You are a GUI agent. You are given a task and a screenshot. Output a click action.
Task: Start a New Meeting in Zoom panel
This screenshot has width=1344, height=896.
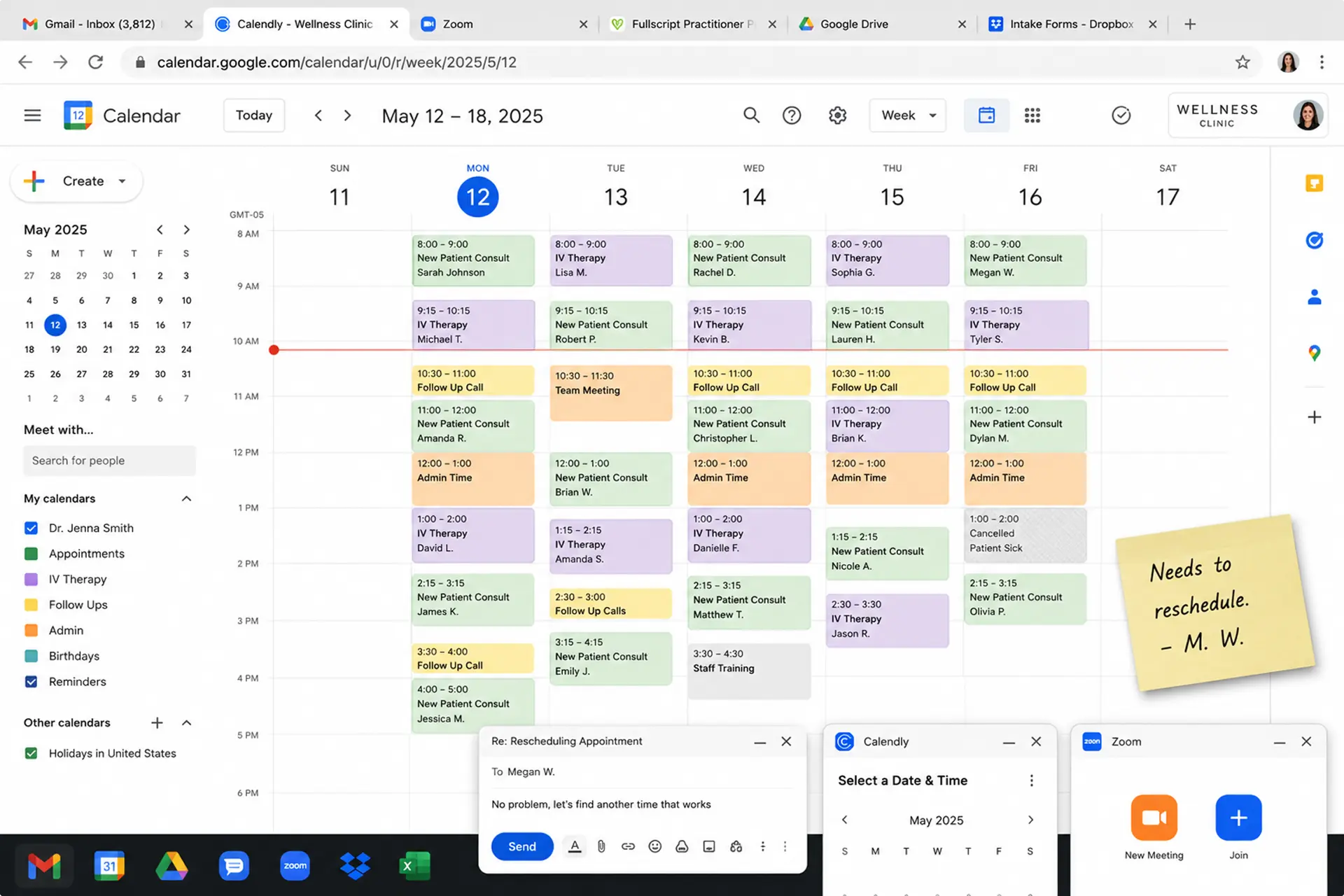tap(1154, 817)
